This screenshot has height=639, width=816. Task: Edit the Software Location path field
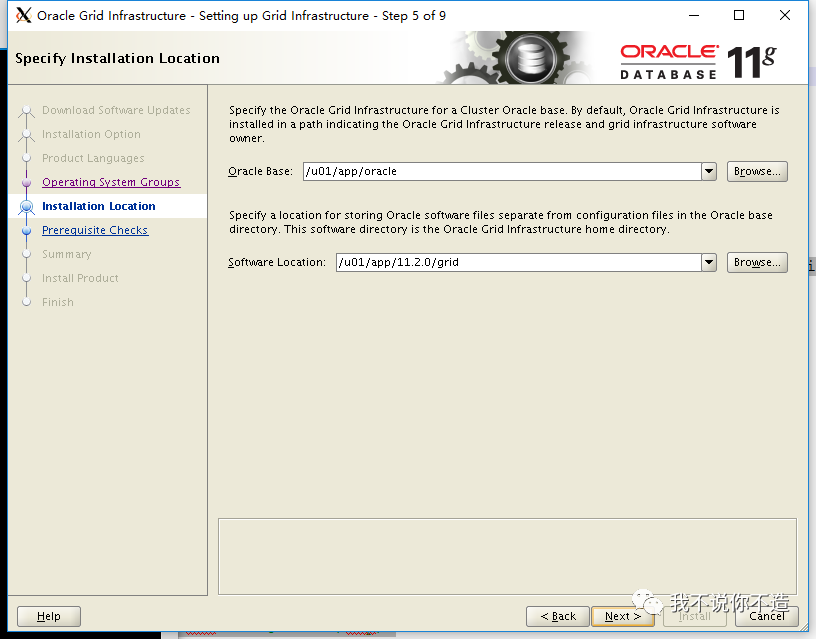[x=519, y=262]
